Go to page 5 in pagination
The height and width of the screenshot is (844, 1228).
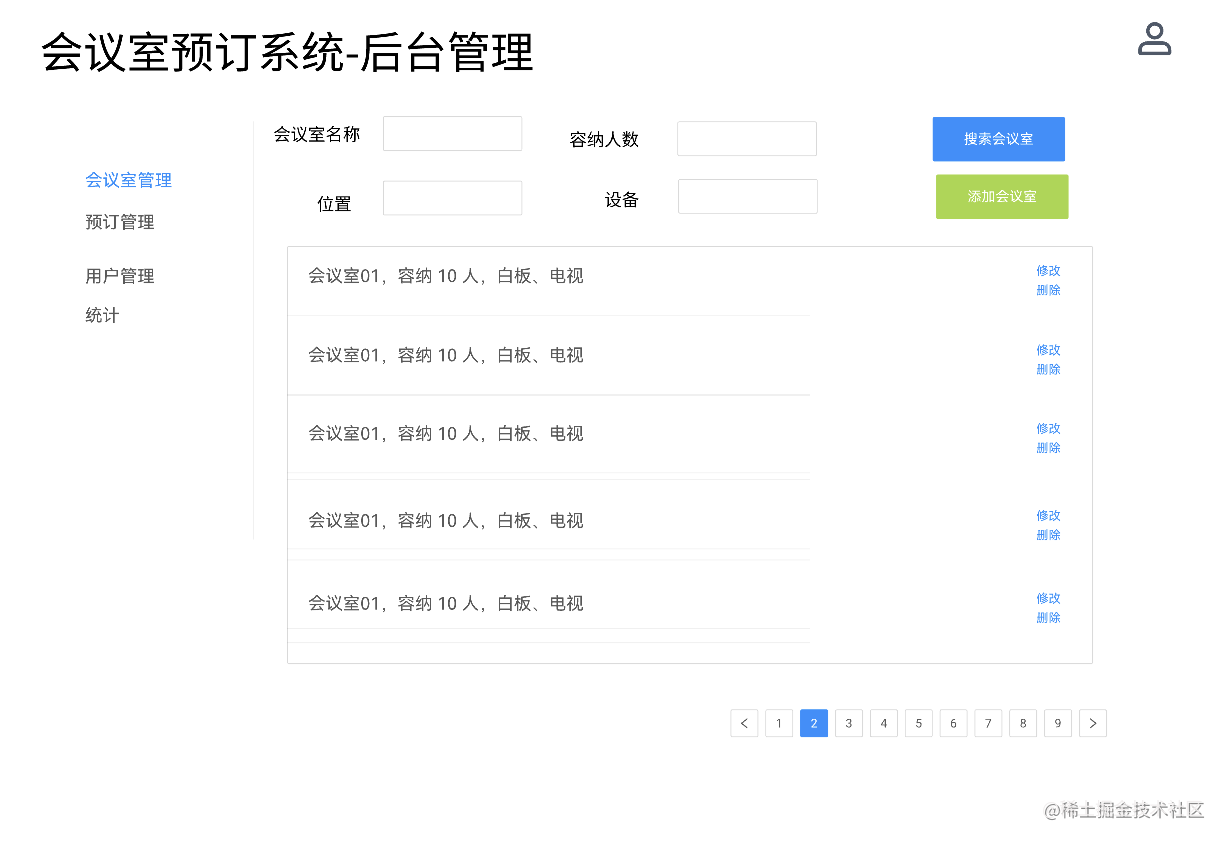919,723
